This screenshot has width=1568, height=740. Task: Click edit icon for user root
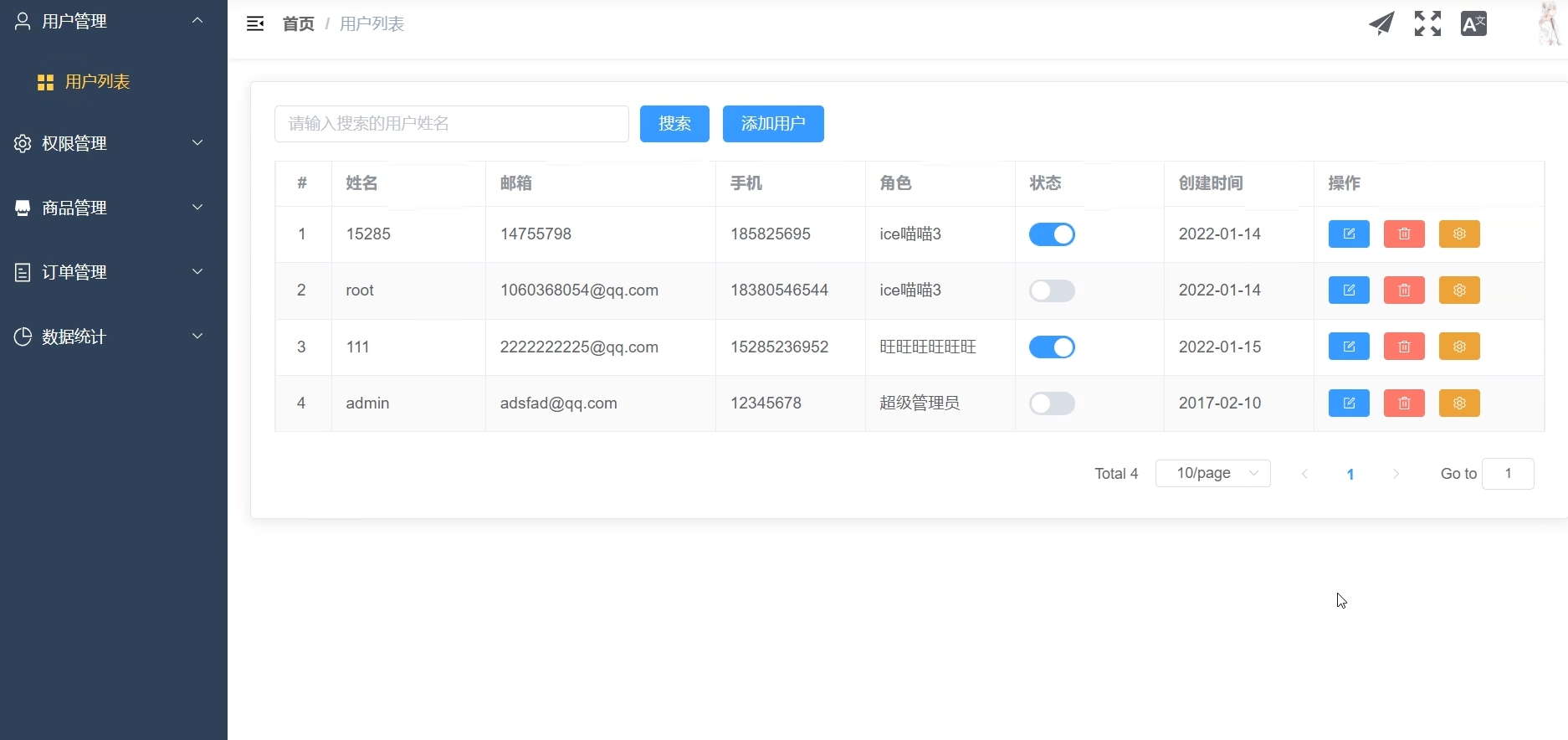pos(1349,290)
